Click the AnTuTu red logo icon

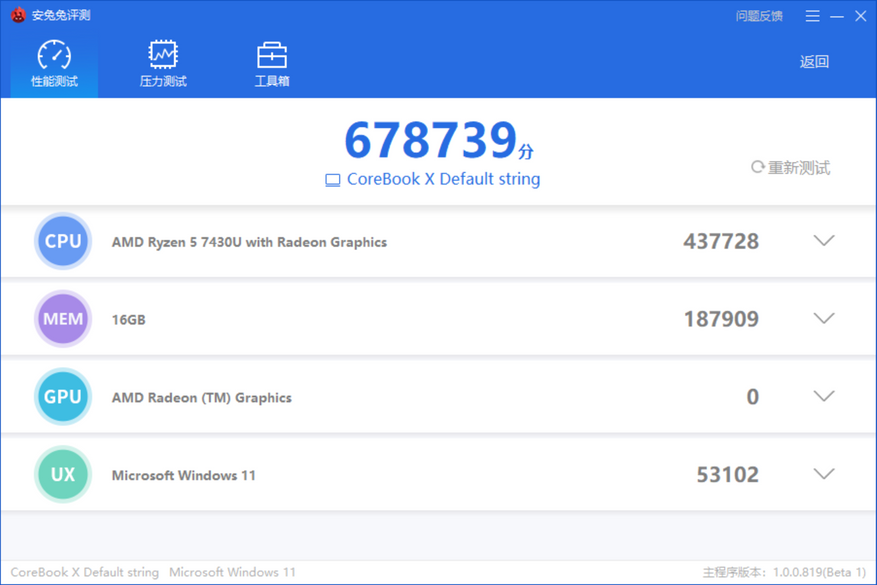click(18, 15)
